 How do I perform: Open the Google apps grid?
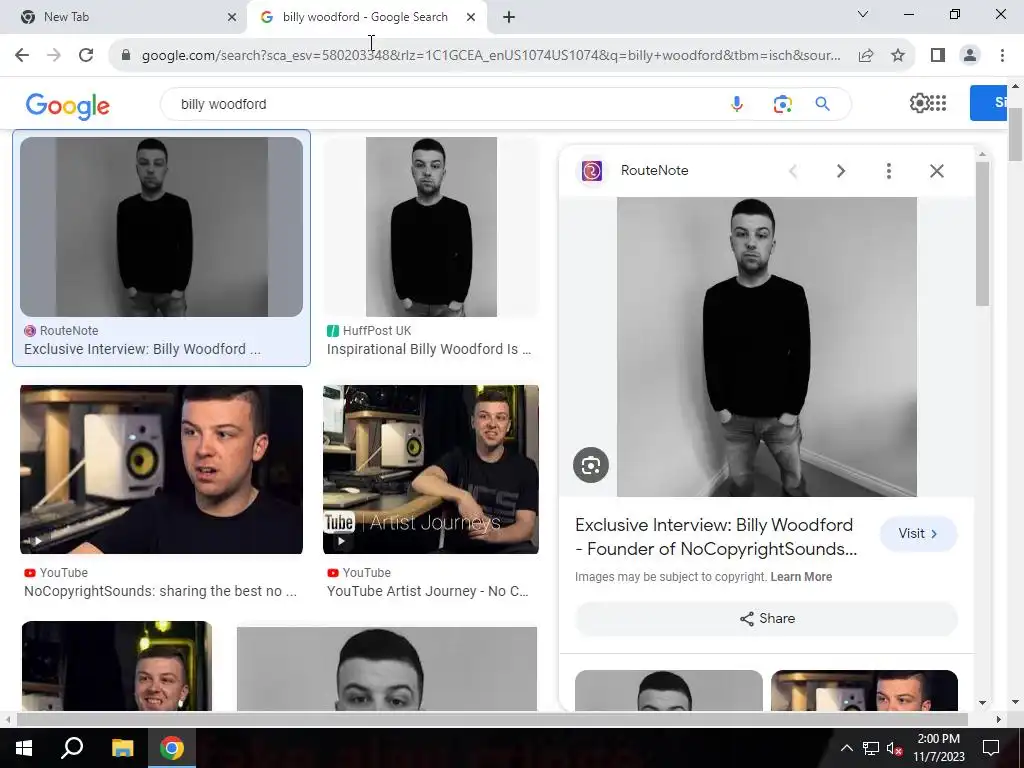pos(938,103)
